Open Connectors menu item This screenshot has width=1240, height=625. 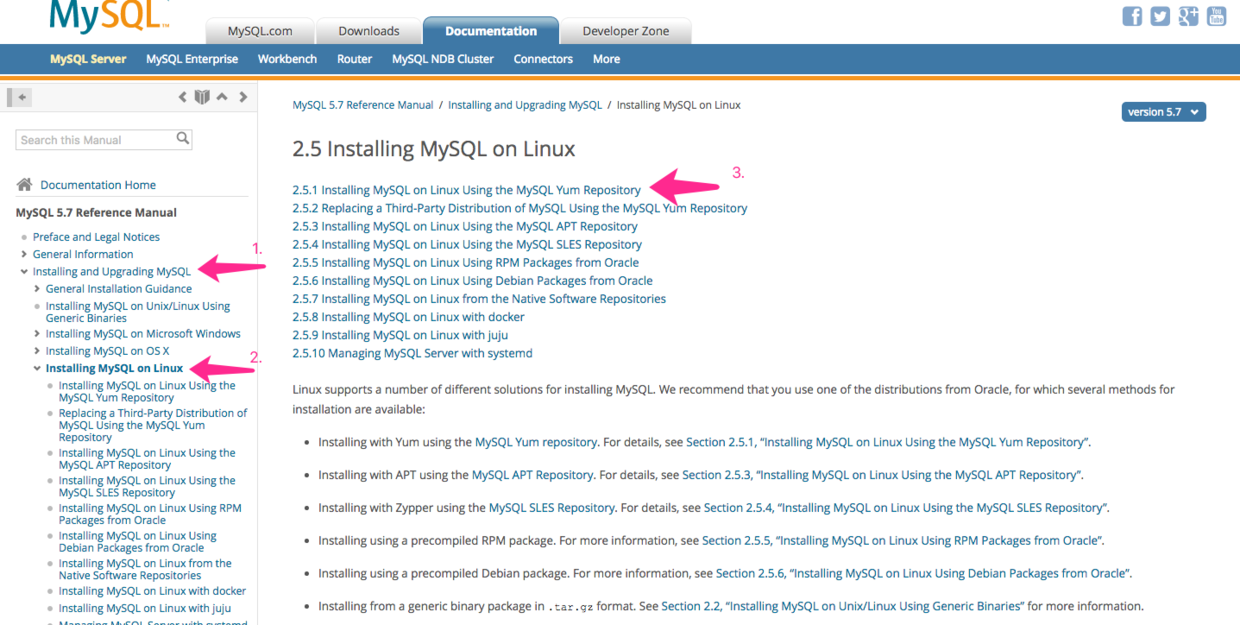[543, 59]
